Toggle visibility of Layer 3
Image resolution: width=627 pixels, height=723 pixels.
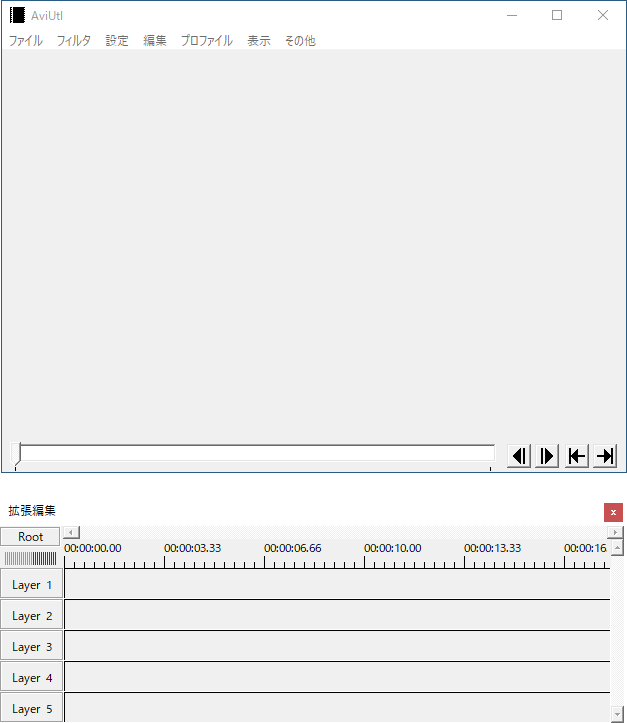pyautogui.click(x=31, y=647)
